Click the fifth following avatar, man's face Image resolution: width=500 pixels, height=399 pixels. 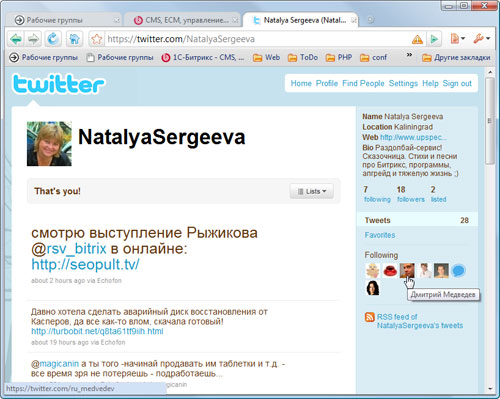[441, 270]
